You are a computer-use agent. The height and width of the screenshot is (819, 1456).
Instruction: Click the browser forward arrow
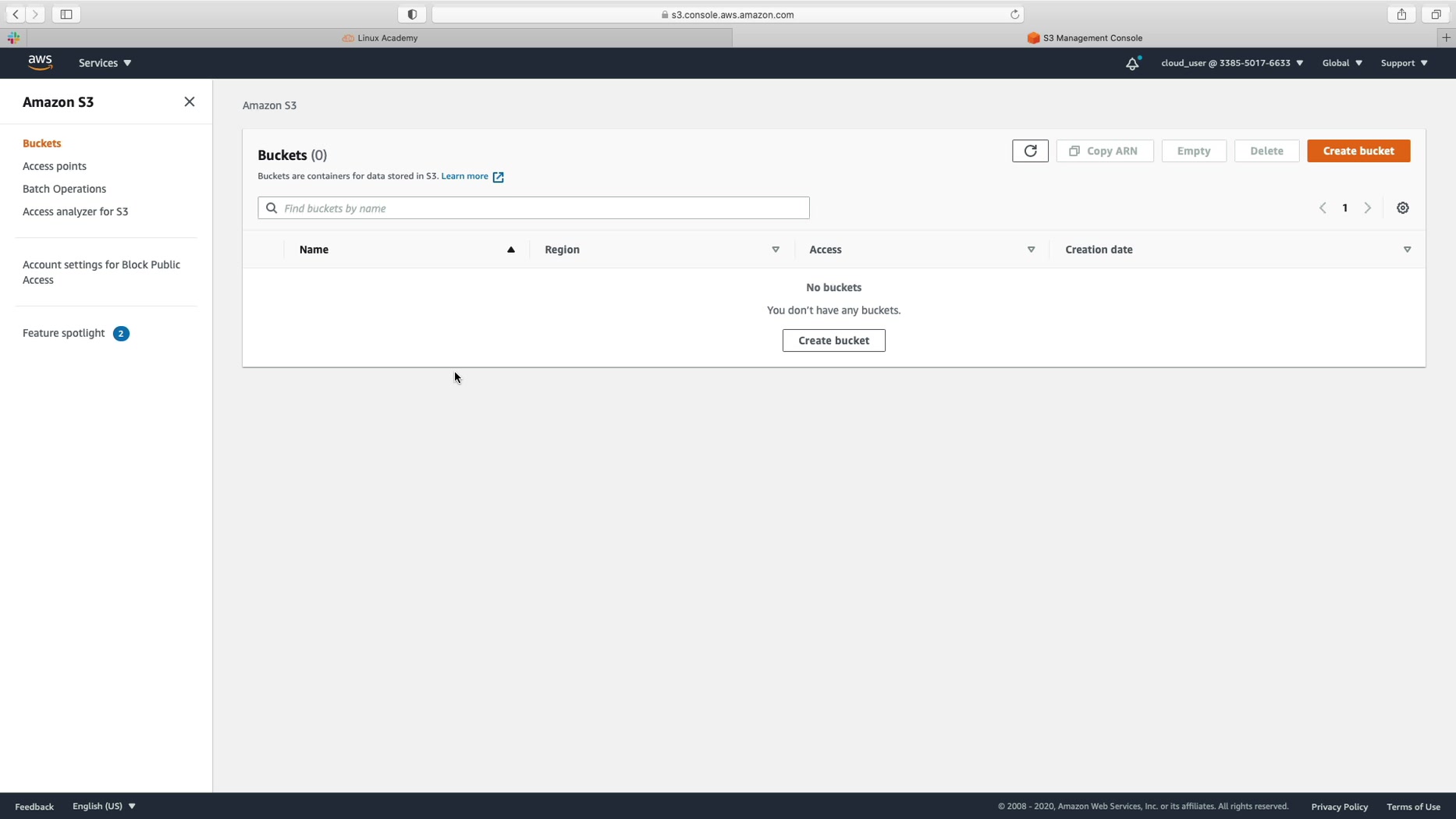pos(35,14)
